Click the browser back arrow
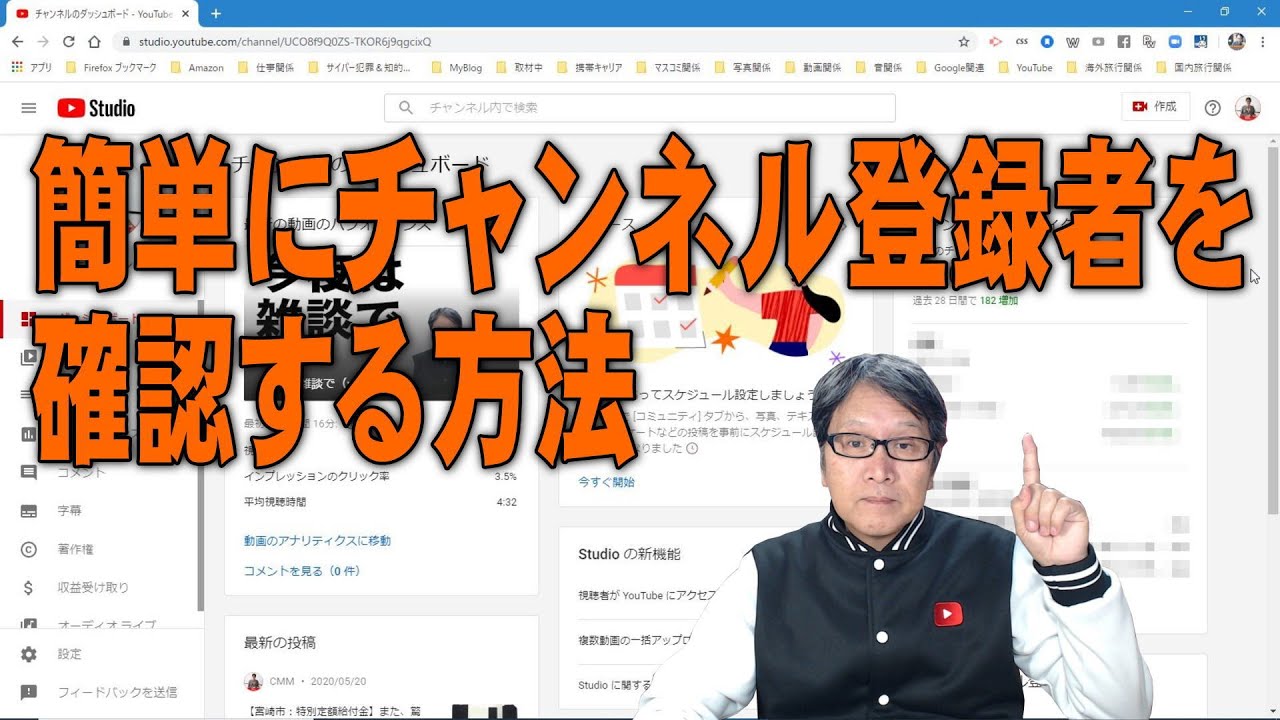The image size is (1280, 720). coord(17,42)
